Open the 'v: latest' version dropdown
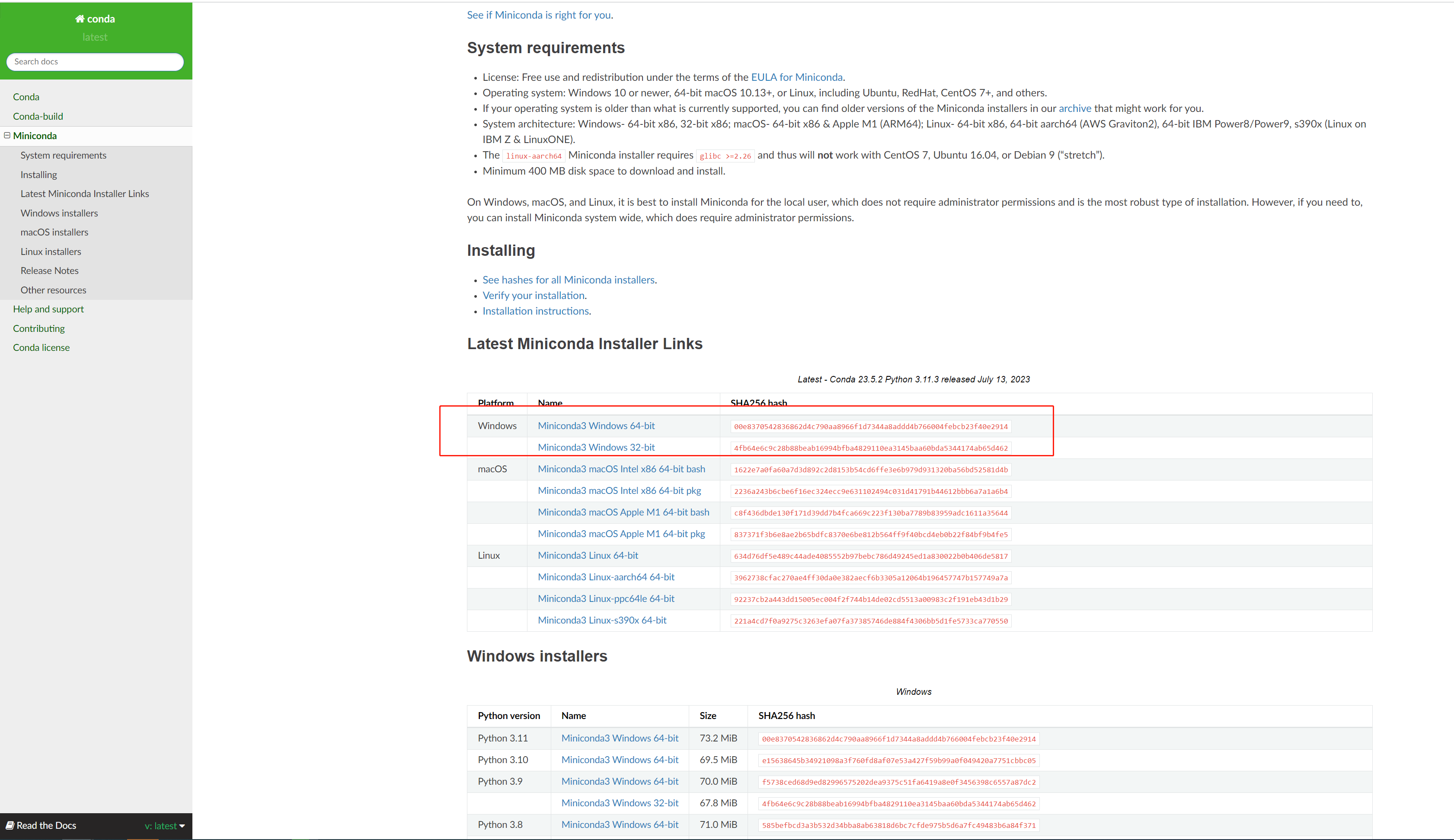Image resolution: width=1454 pixels, height=840 pixels. click(x=164, y=826)
